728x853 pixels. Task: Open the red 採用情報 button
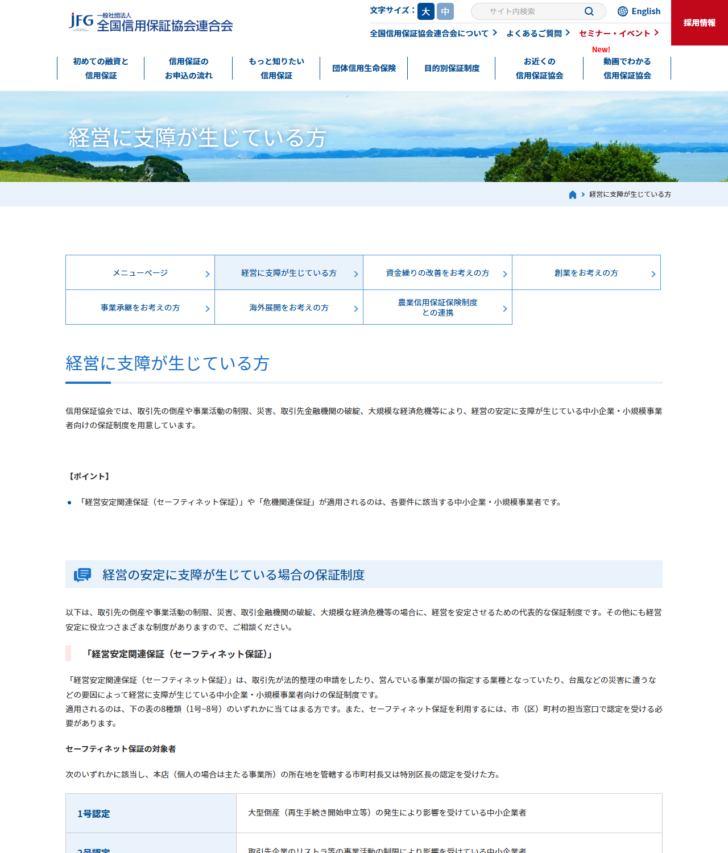coord(699,22)
